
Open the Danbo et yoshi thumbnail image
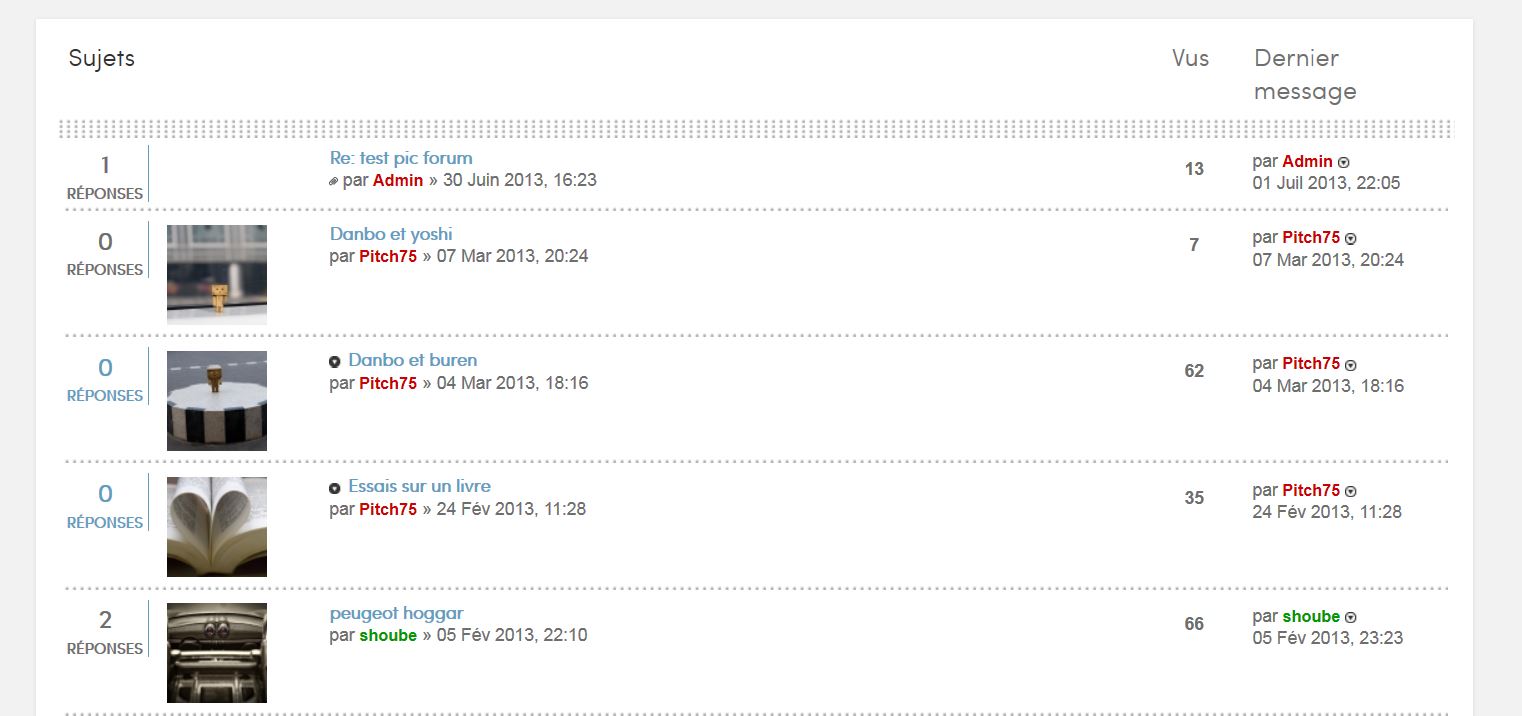pyautogui.click(x=217, y=274)
